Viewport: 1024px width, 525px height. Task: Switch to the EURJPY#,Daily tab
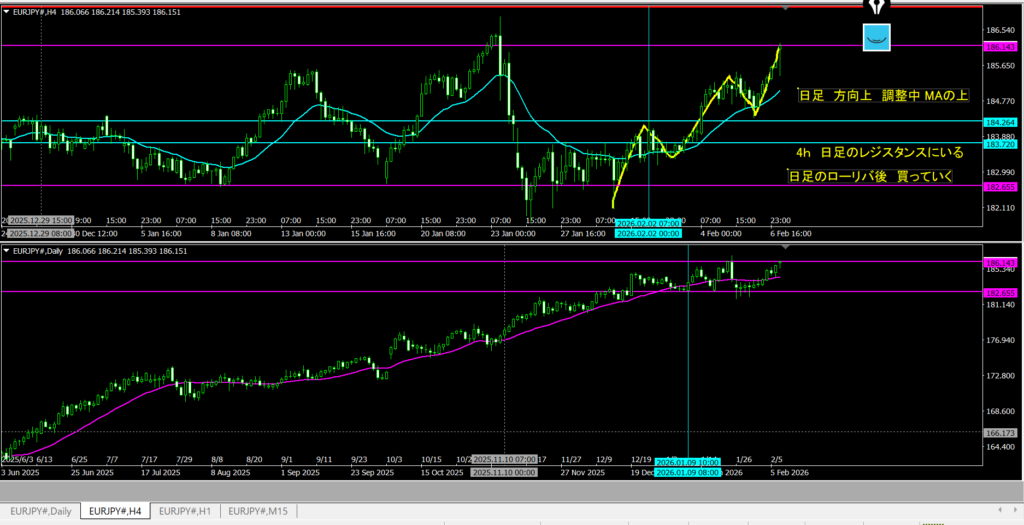point(40,510)
